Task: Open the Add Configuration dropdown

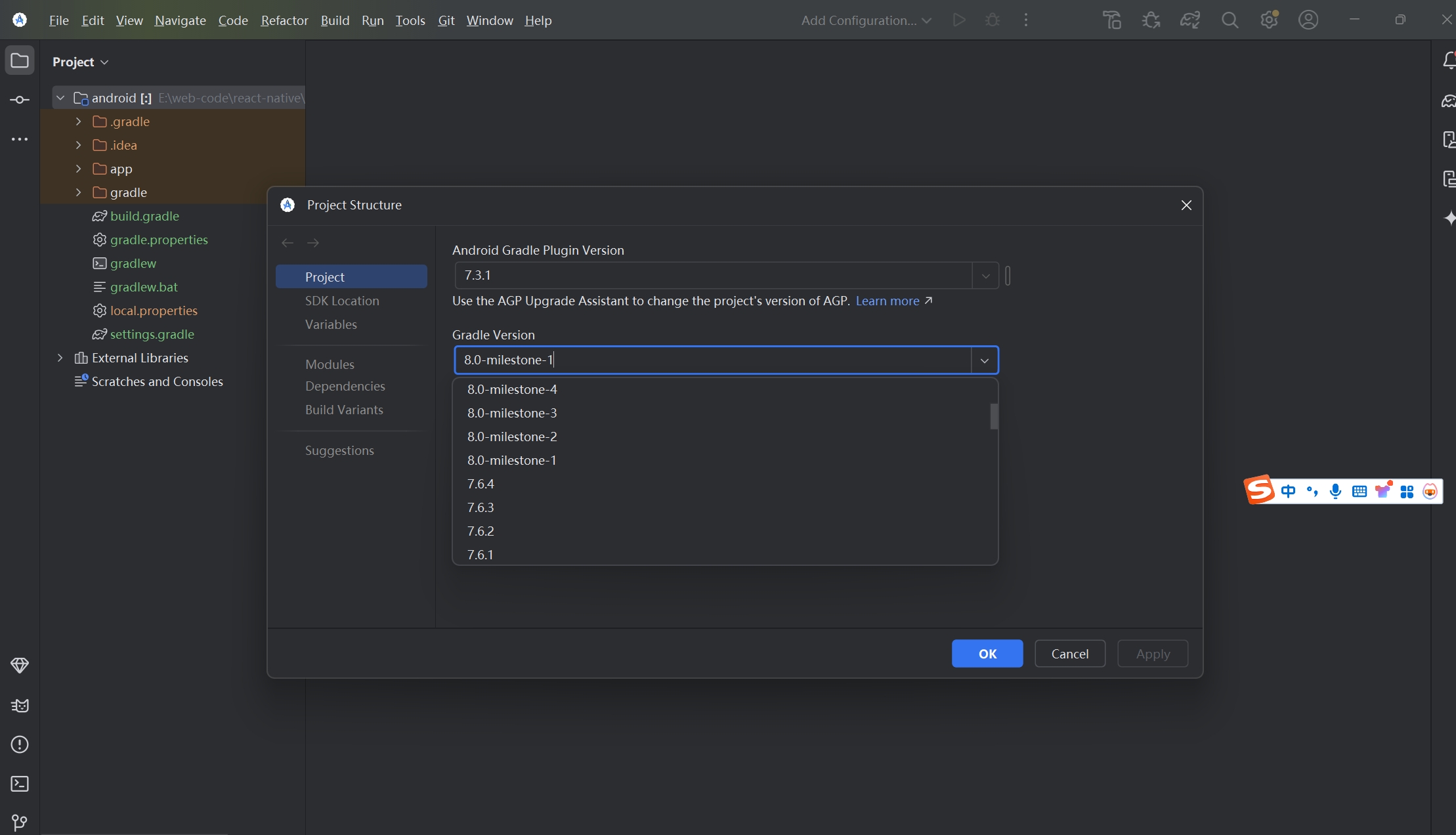Action: [867, 20]
